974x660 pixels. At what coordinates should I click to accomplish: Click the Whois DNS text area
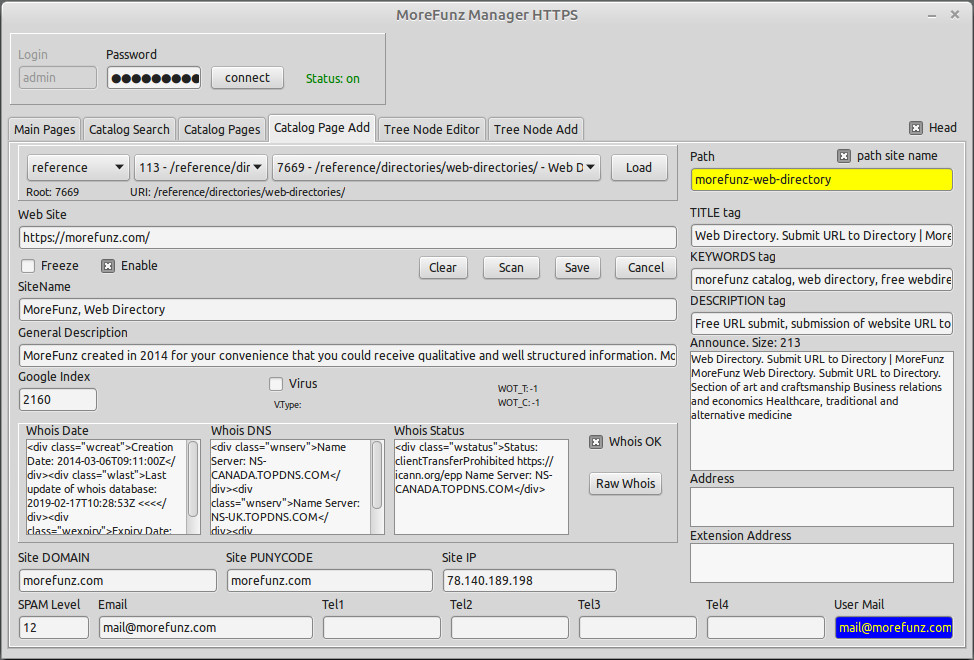tap(290, 487)
